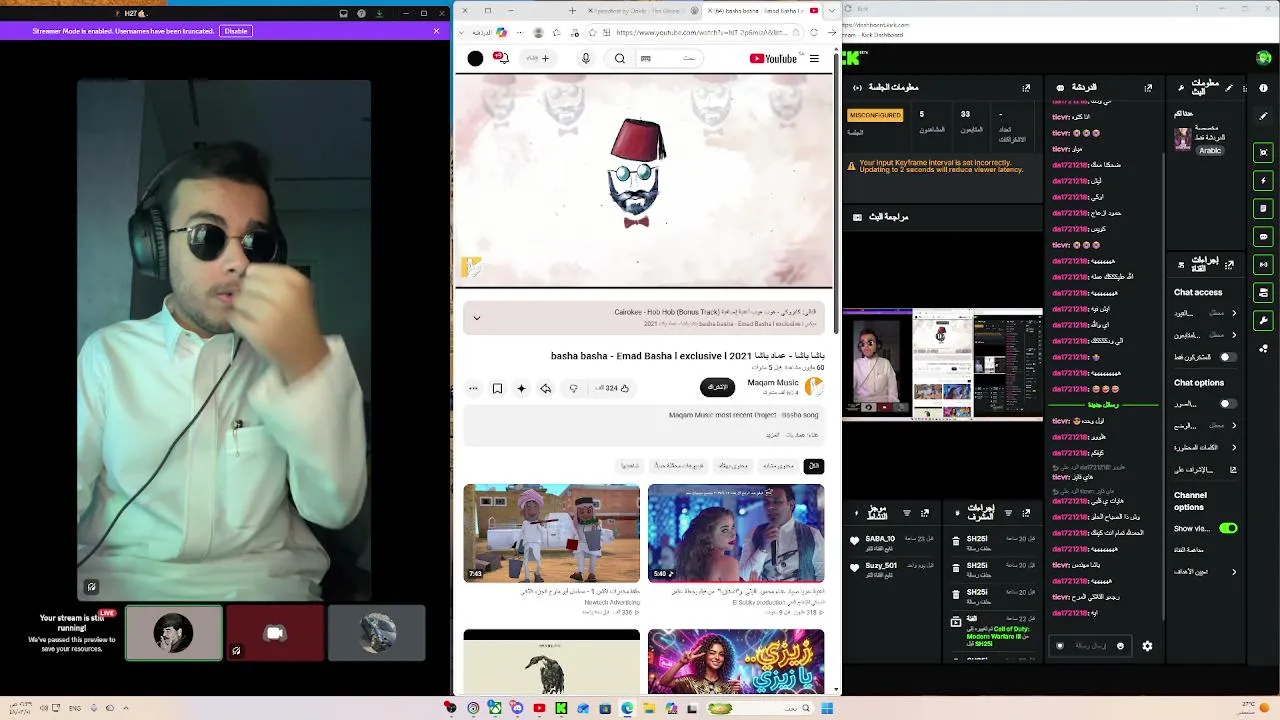The image size is (1280, 720).
Task: Open the Kick profile avatar
Action: (1264, 58)
